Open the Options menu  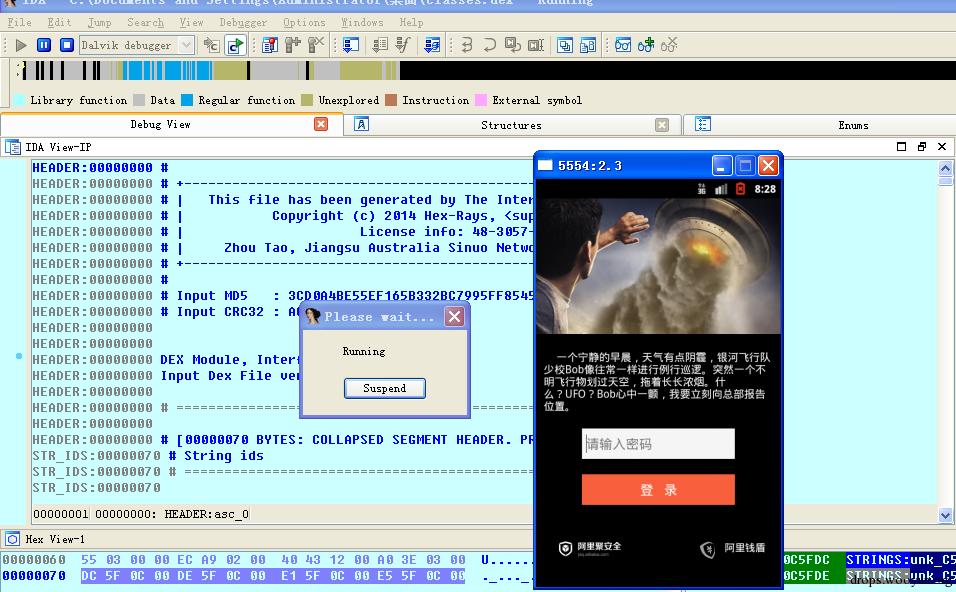tap(304, 23)
